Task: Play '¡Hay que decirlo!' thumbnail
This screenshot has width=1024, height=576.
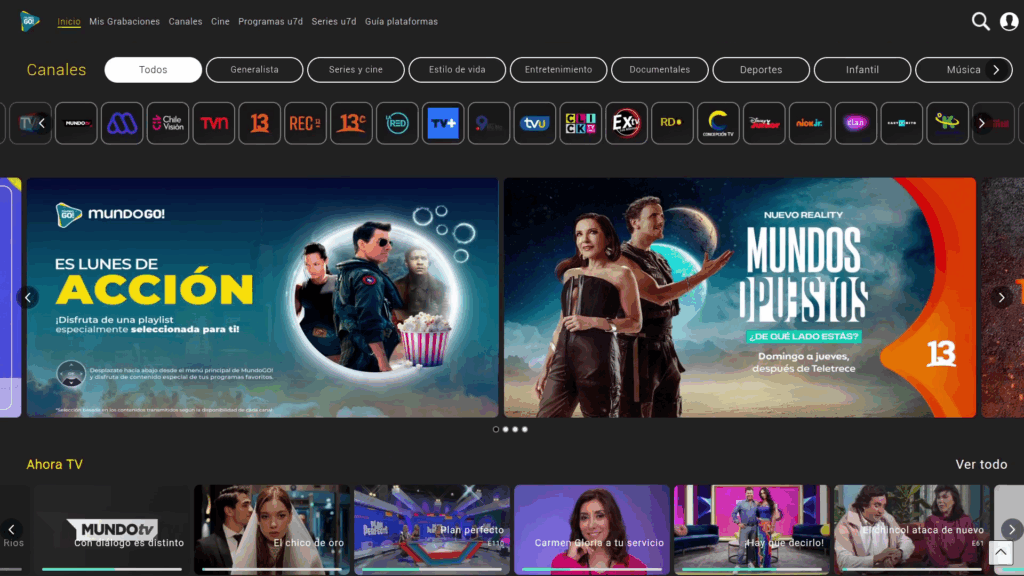Action: [x=752, y=530]
